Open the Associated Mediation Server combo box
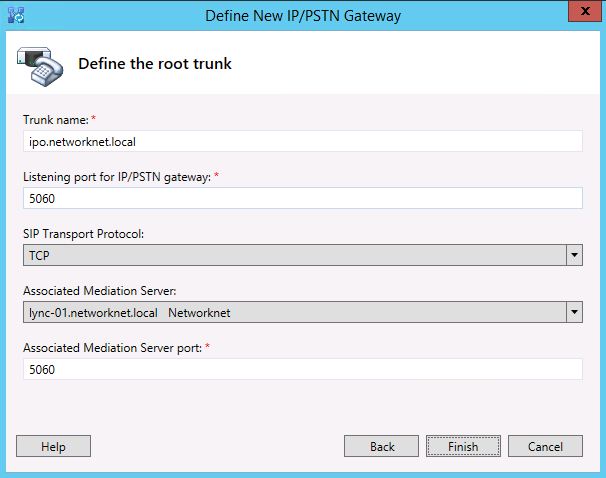 coord(294,313)
